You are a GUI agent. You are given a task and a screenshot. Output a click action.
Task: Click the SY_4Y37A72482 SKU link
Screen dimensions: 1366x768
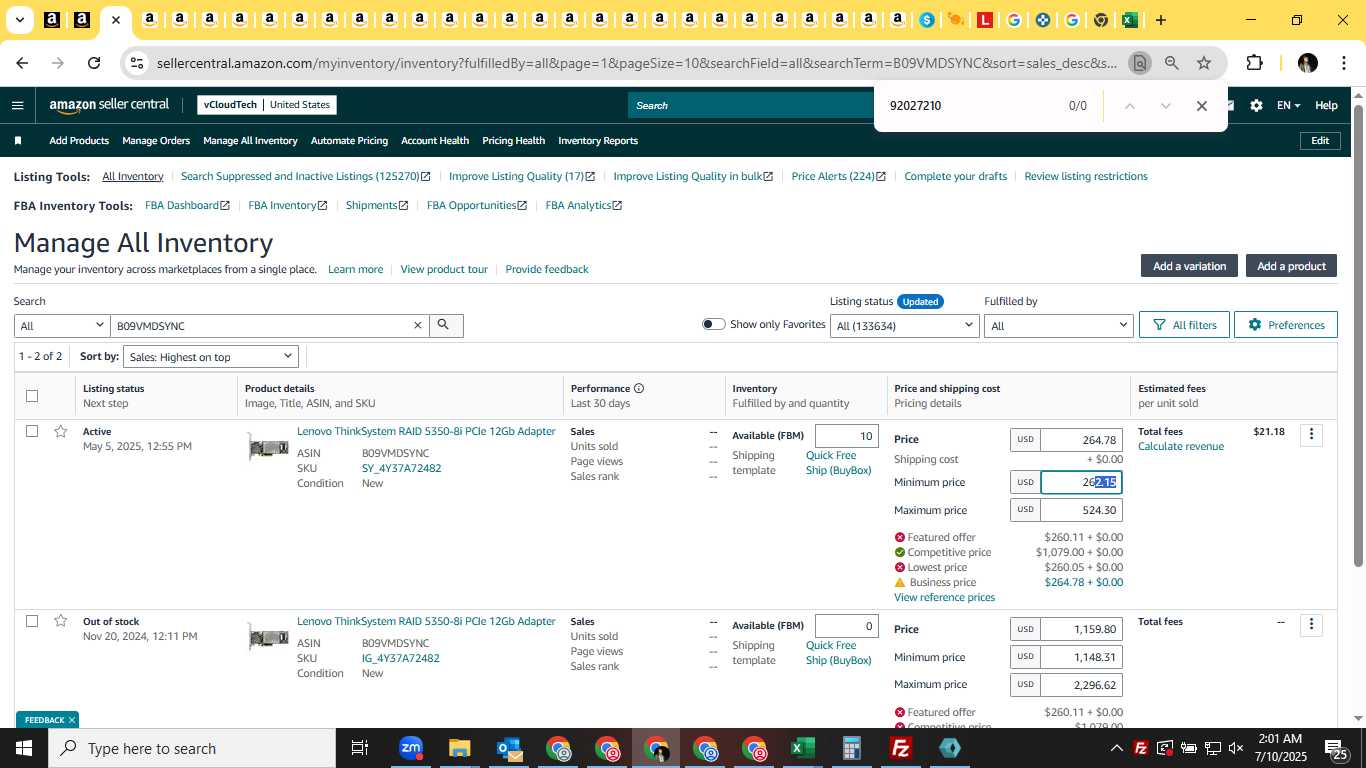(401, 468)
